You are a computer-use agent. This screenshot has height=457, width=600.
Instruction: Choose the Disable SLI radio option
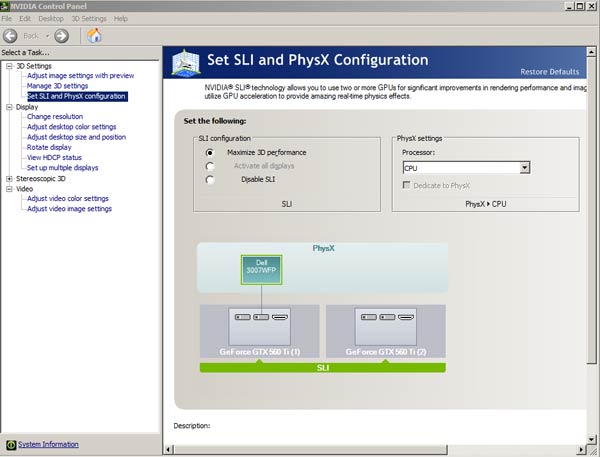(210, 180)
